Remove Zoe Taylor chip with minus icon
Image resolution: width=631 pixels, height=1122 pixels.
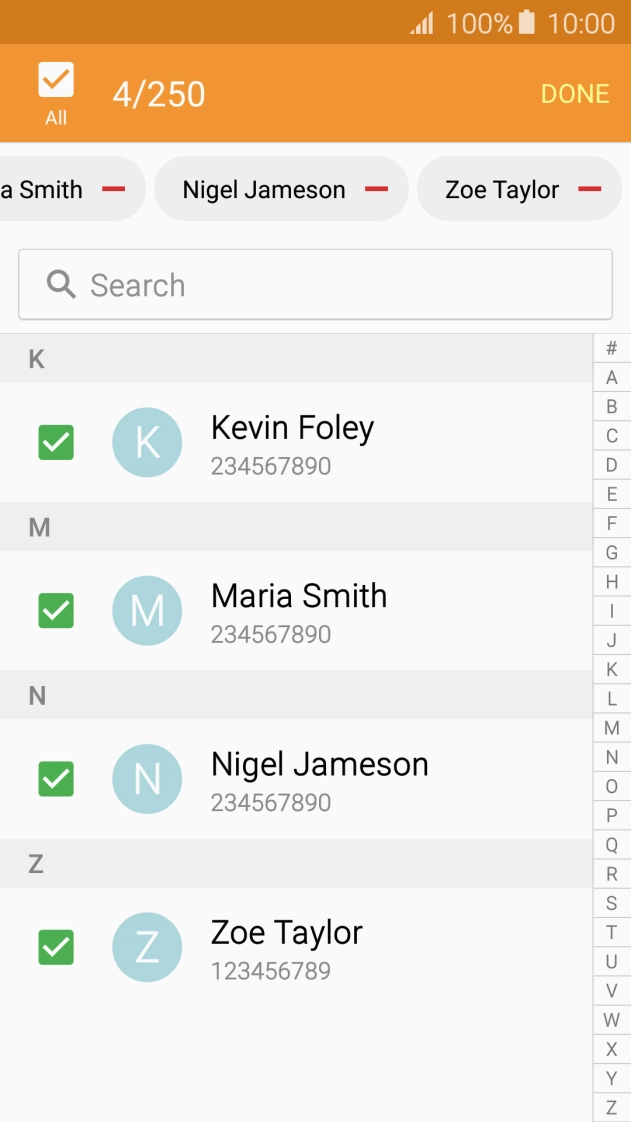tap(589, 189)
